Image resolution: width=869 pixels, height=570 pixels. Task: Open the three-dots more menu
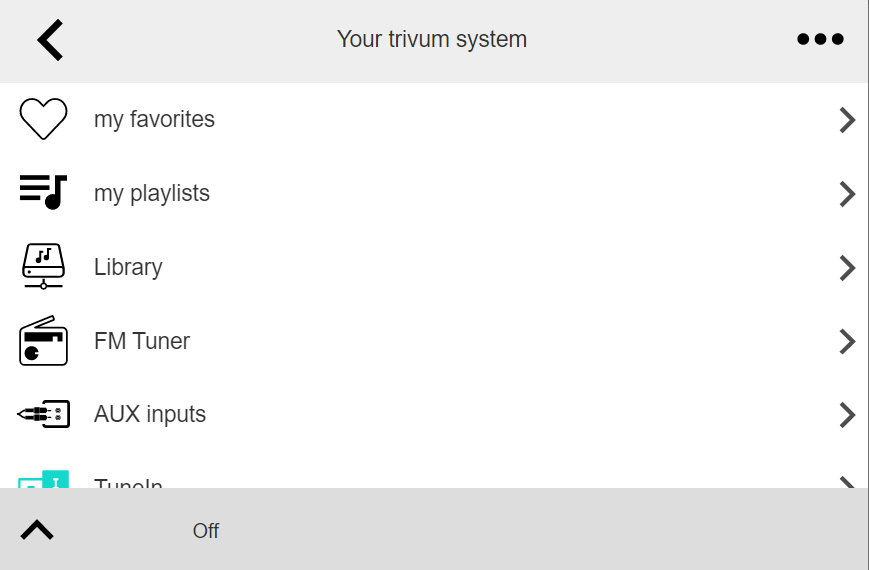click(820, 39)
